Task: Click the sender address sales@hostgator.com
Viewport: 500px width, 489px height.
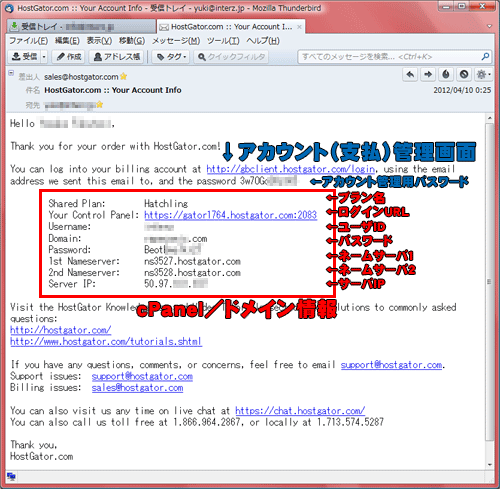Action: [81, 77]
